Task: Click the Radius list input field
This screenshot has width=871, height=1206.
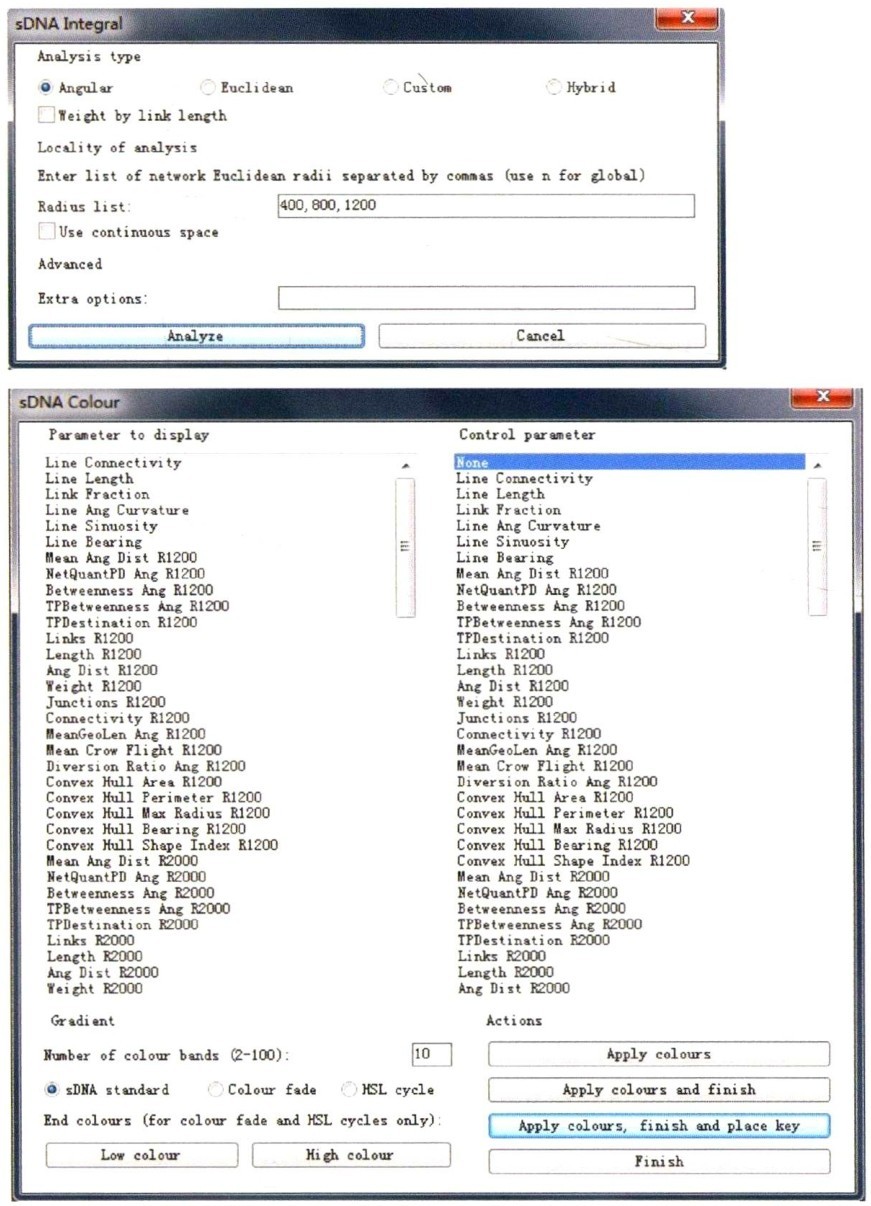Action: coord(486,205)
